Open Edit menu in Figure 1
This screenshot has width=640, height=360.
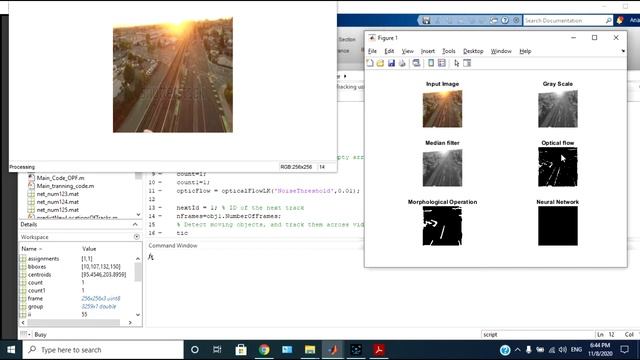(x=389, y=51)
